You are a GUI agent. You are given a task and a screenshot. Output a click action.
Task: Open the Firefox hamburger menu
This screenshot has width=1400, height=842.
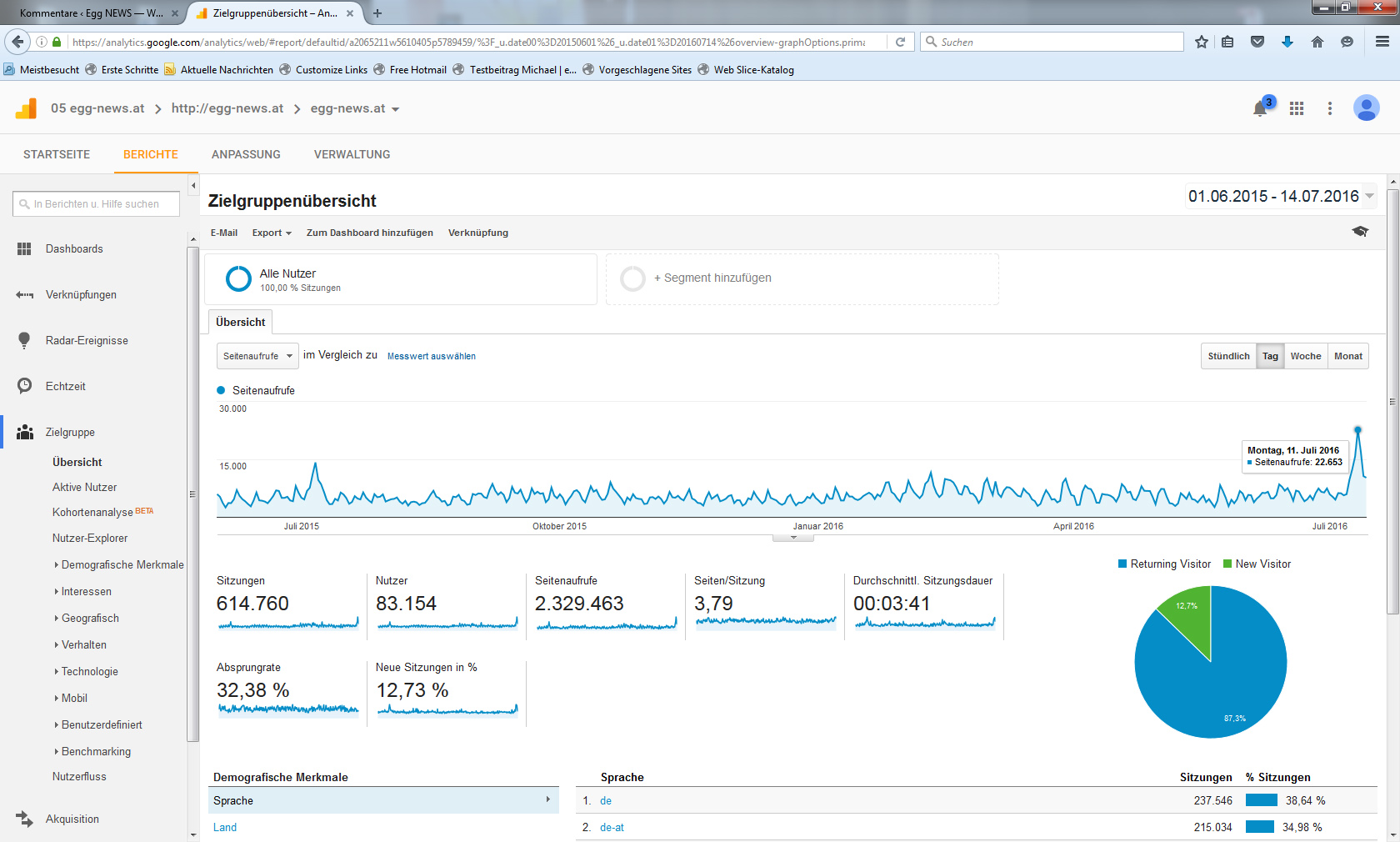tap(1382, 42)
